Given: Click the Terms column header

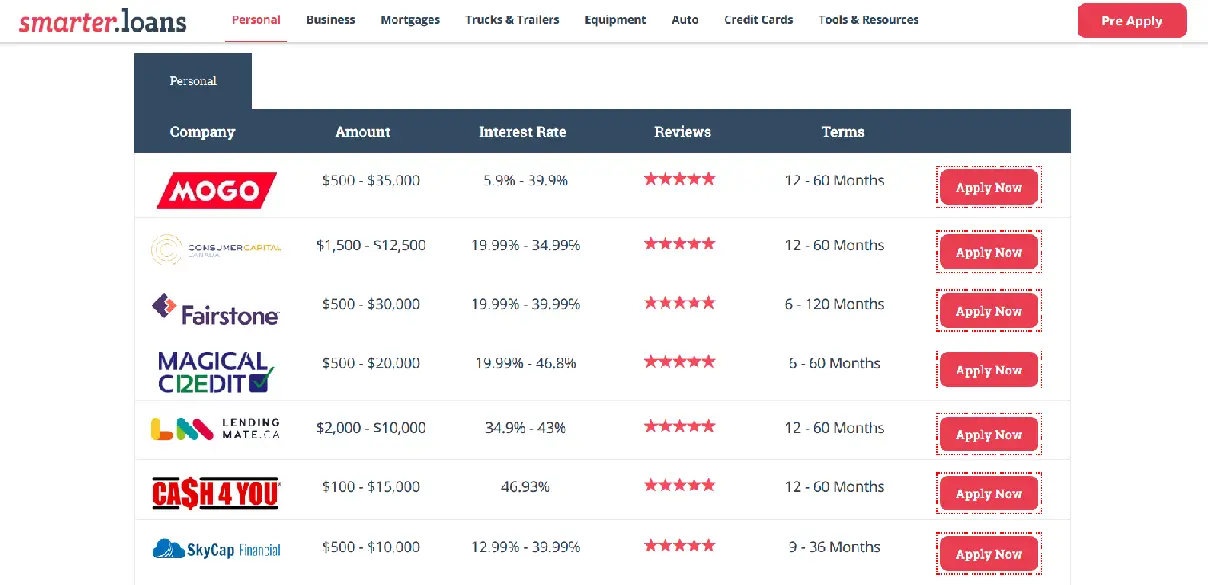Looking at the screenshot, I should (x=843, y=132).
